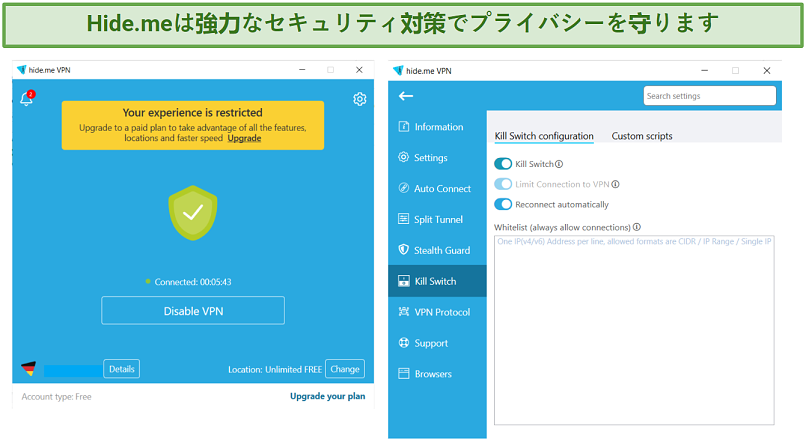Click the Auto Connect sidebar icon
Image resolution: width=806 pixels, height=442 pixels.
click(x=404, y=188)
